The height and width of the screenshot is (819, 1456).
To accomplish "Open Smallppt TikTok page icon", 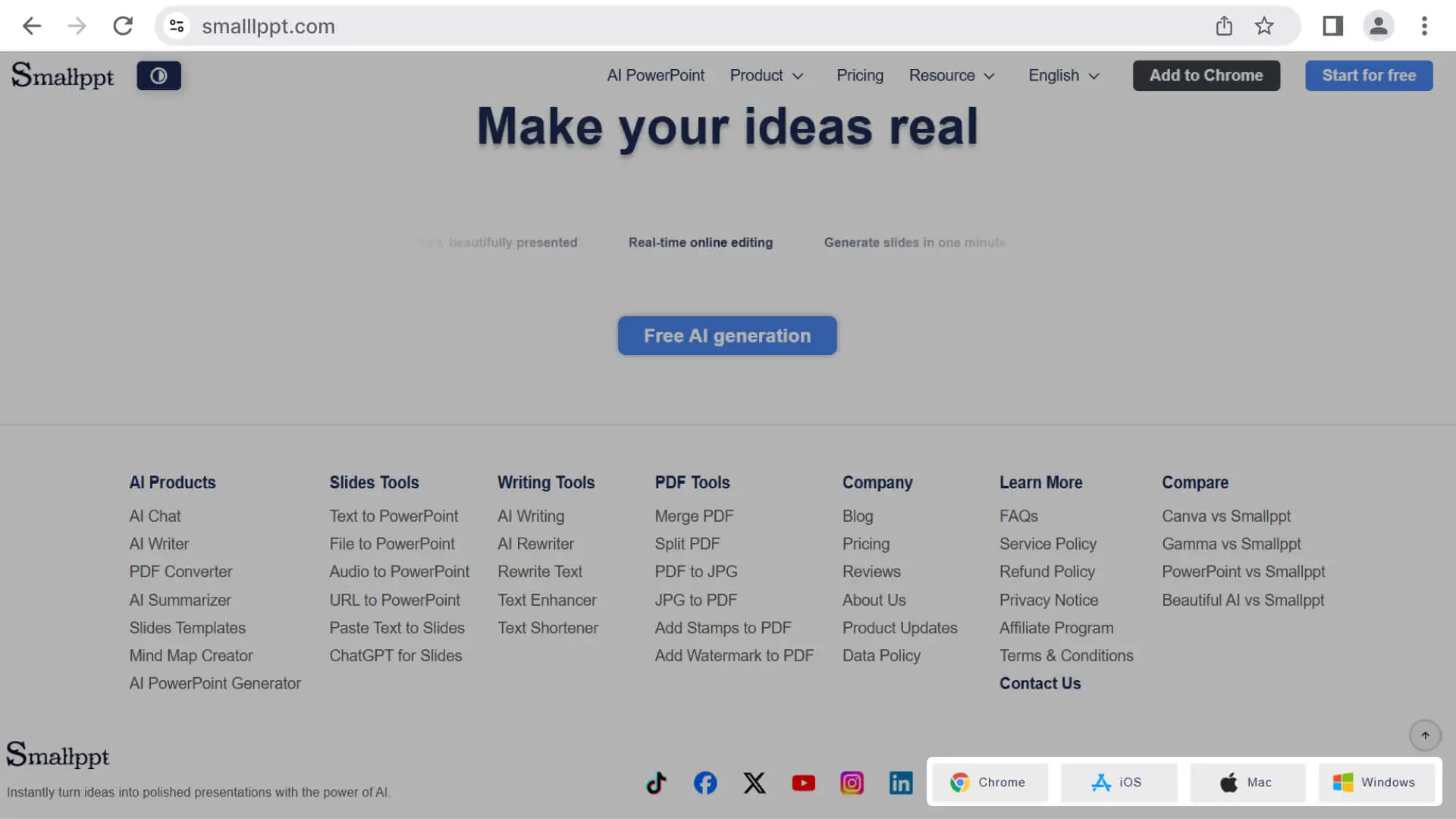I will 657,783.
